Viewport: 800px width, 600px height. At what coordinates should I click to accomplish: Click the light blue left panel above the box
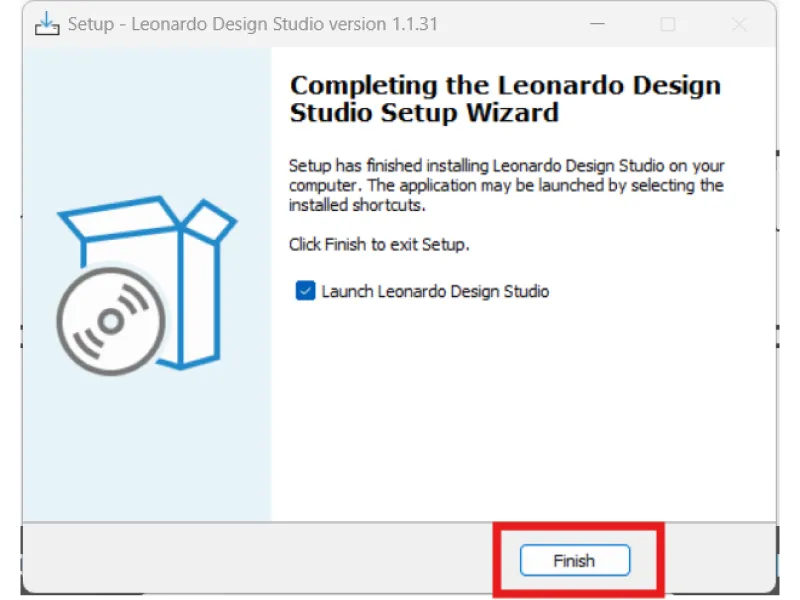tap(147, 120)
